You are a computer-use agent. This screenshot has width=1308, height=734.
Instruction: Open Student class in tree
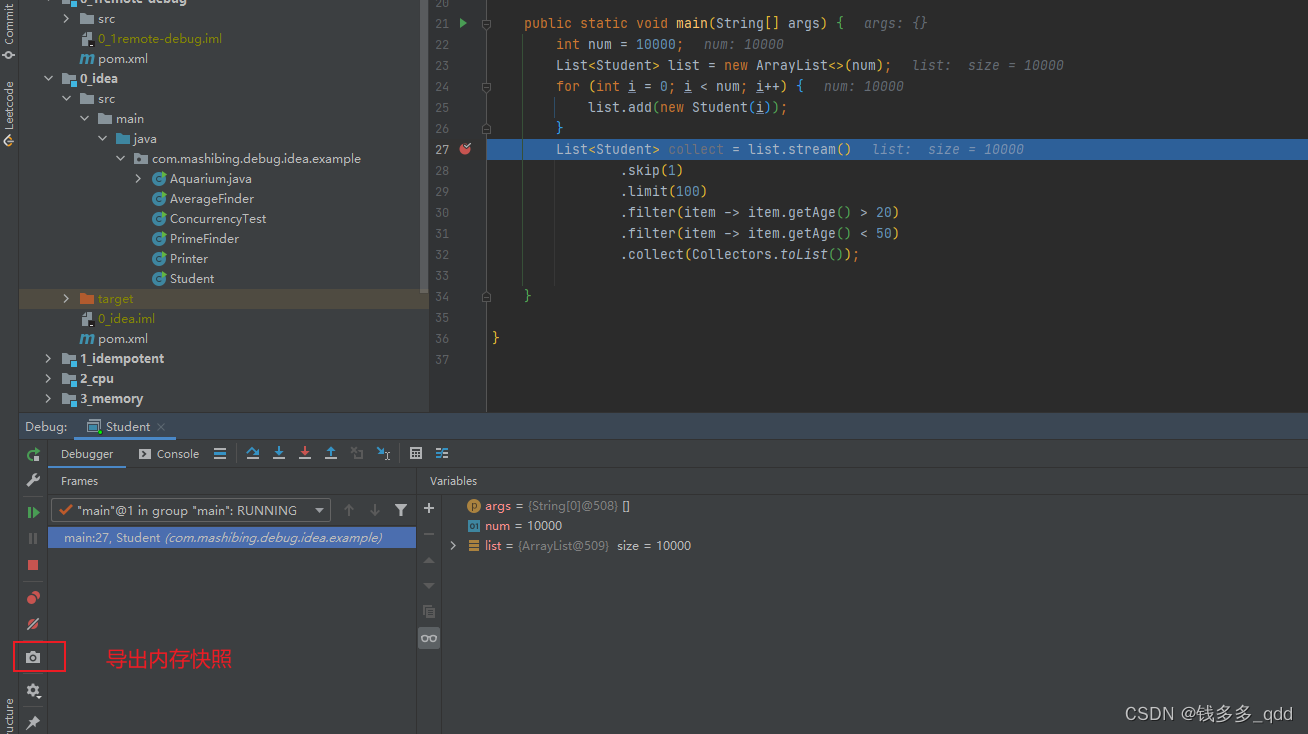click(x=183, y=279)
